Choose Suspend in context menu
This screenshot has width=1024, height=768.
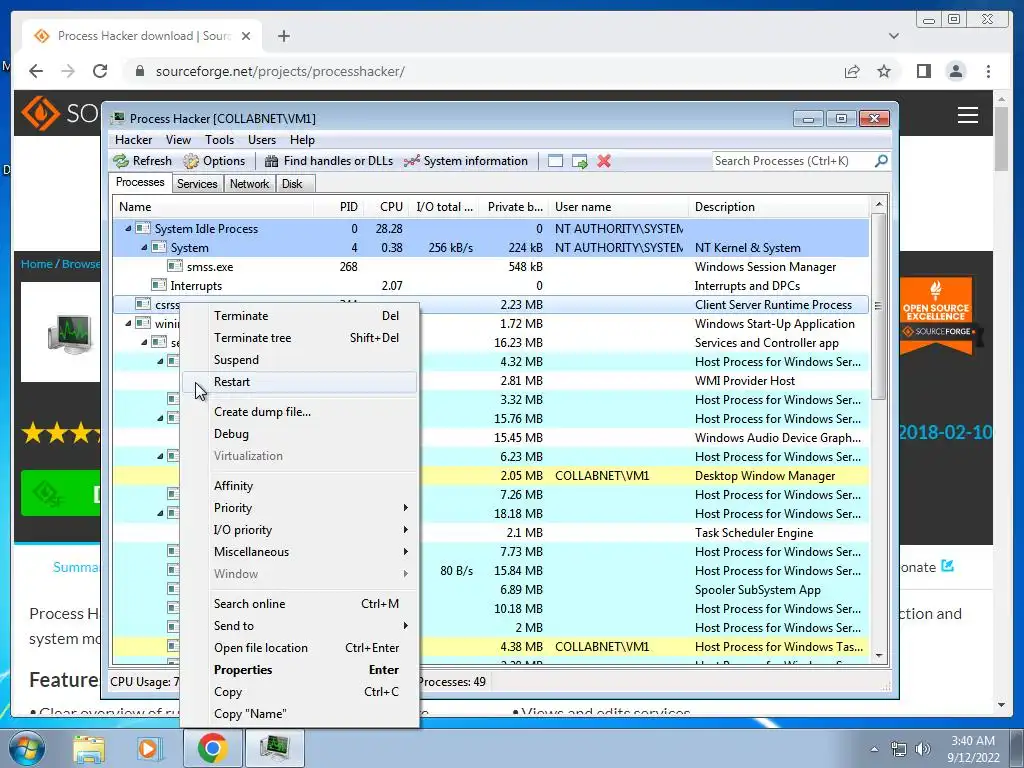299,360
